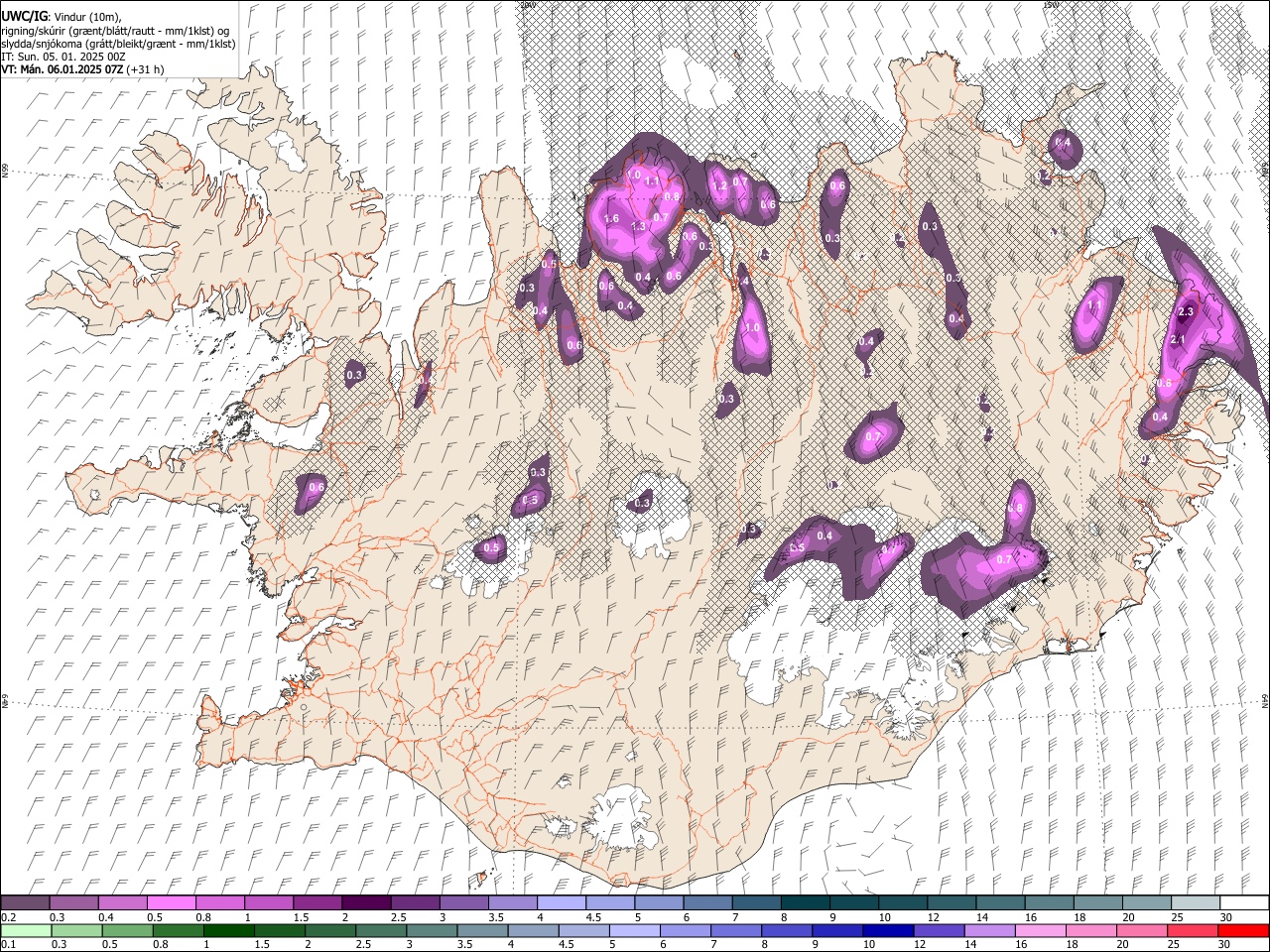Select the bright pink 0.5 swatch in upper legend
The height and width of the screenshot is (952, 1270).
pos(171,903)
